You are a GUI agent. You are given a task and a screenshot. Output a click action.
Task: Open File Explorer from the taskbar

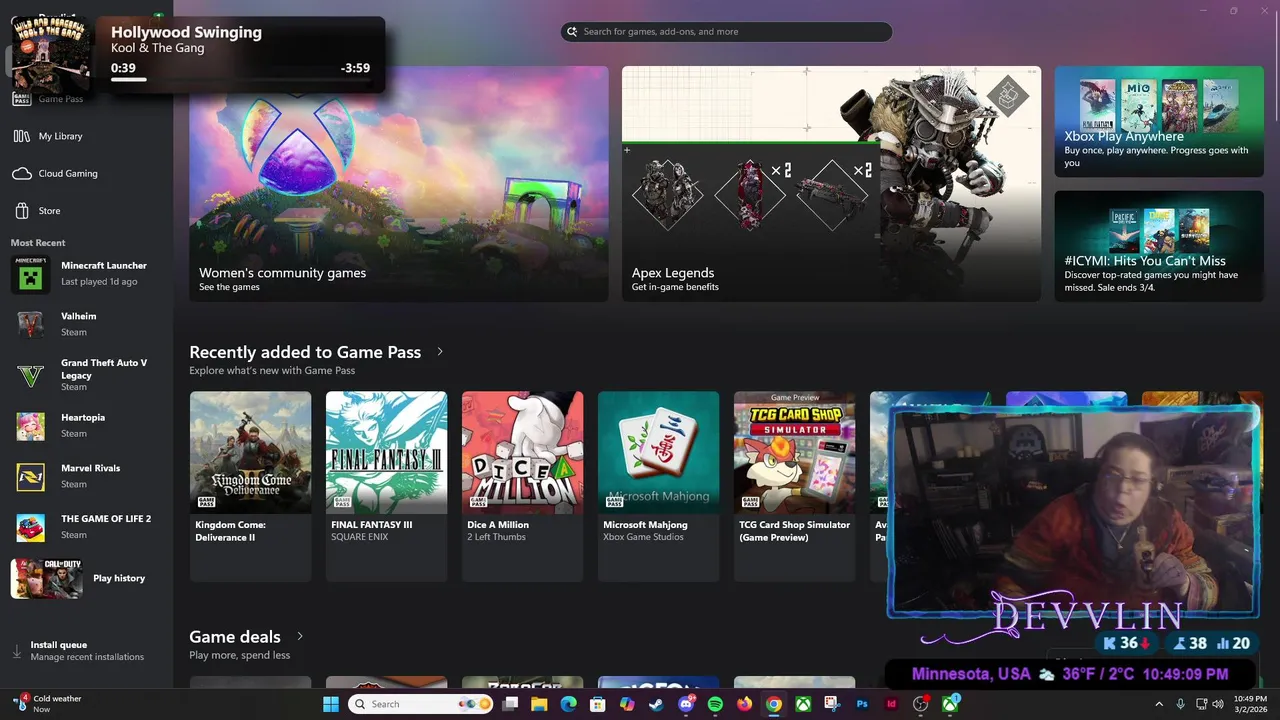click(x=539, y=704)
